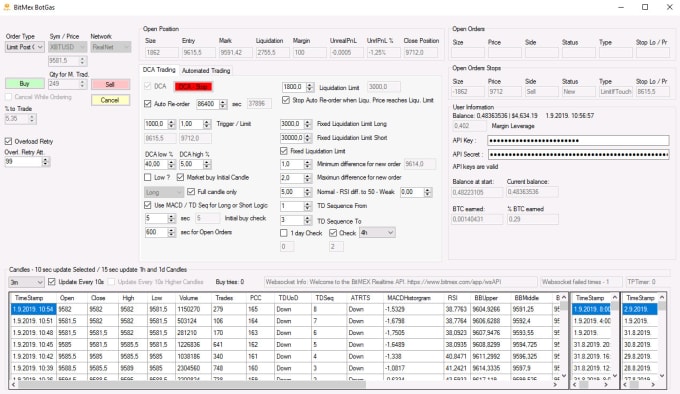Switch to the DCA Trading tab

coord(159,70)
